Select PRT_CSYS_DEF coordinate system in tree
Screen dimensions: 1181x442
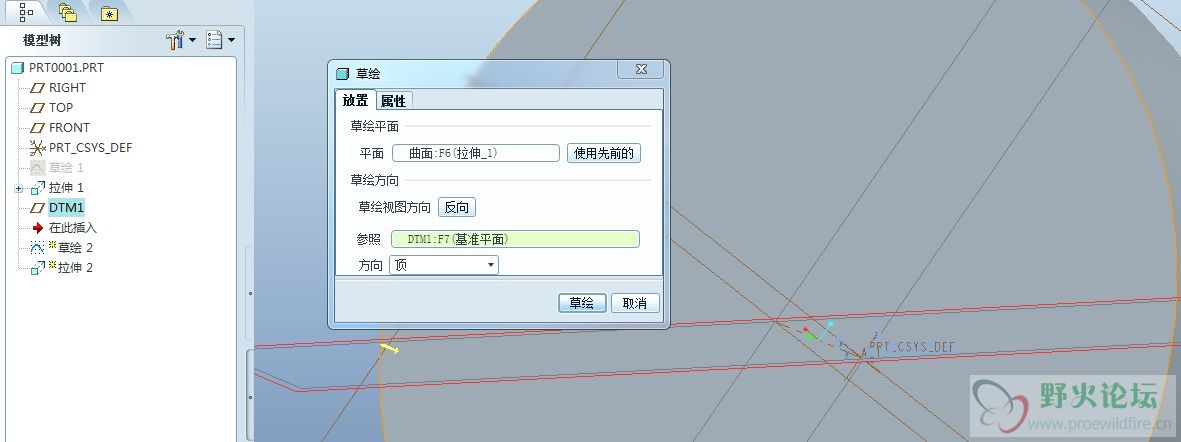90,148
